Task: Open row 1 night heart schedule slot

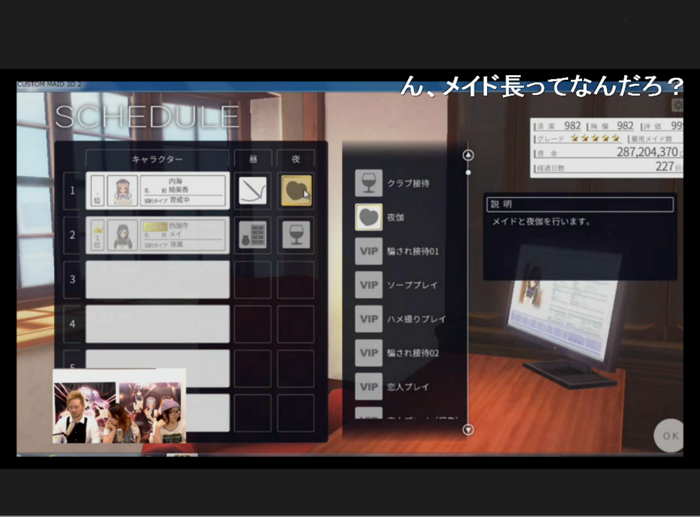Action: [296, 191]
